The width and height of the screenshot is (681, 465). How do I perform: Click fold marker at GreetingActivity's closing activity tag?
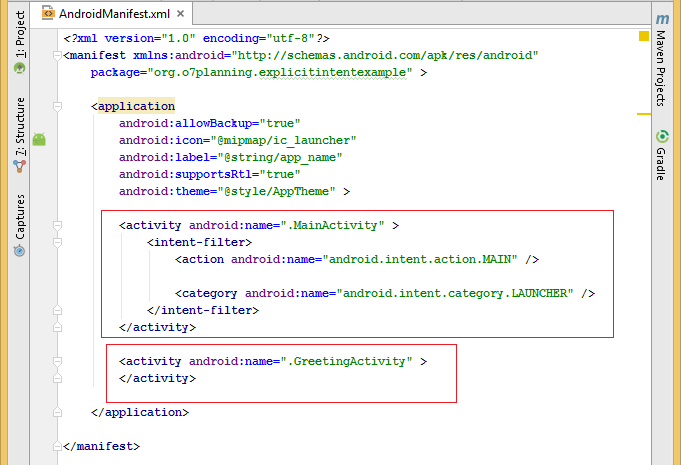click(x=57, y=378)
